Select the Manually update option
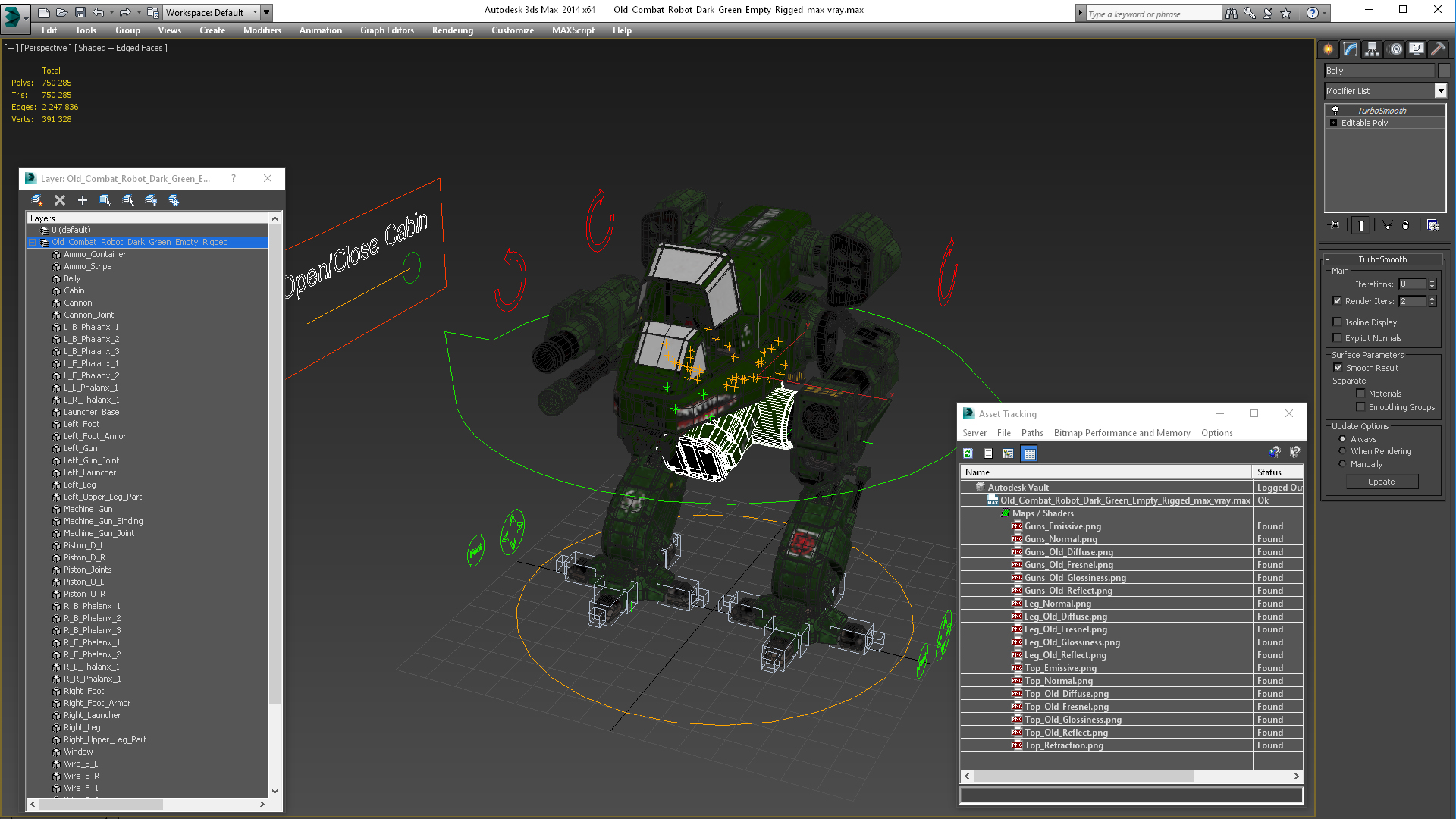The height and width of the screenshot is (819, 1456). 1342,464
